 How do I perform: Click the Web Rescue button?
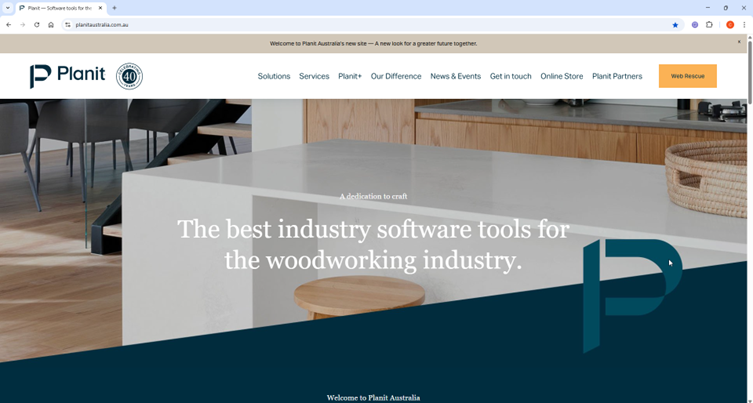point(687,76)
